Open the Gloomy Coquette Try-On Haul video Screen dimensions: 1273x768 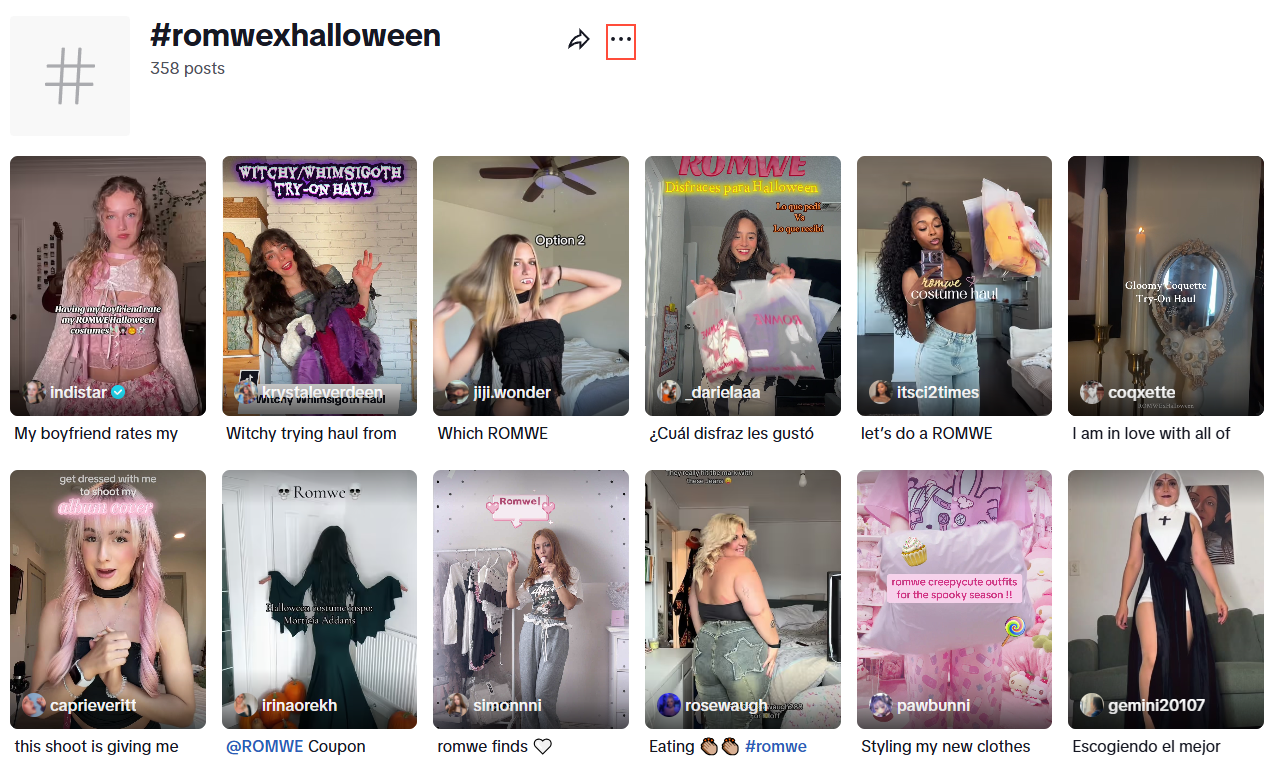pyautogui.click(x=1166, y=286)
